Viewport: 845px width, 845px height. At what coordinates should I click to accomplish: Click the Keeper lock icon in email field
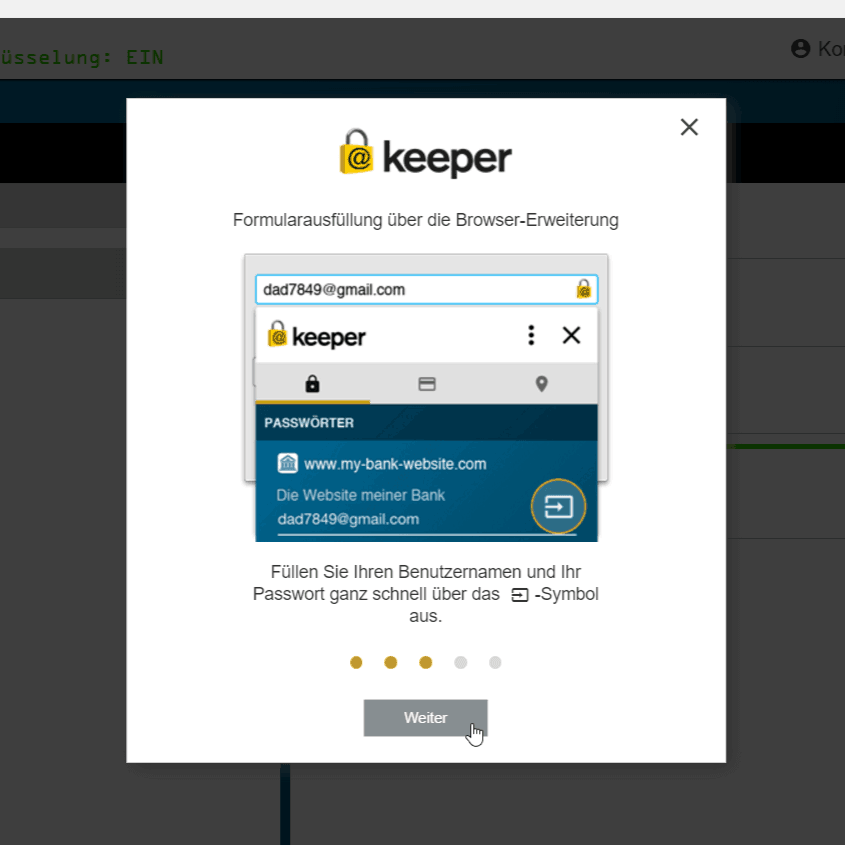point(584,289)
